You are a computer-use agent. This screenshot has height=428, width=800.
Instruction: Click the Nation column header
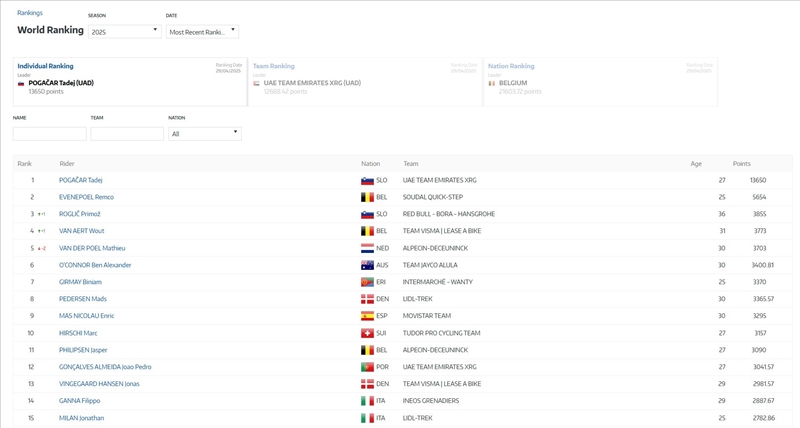tap(370, 164)
